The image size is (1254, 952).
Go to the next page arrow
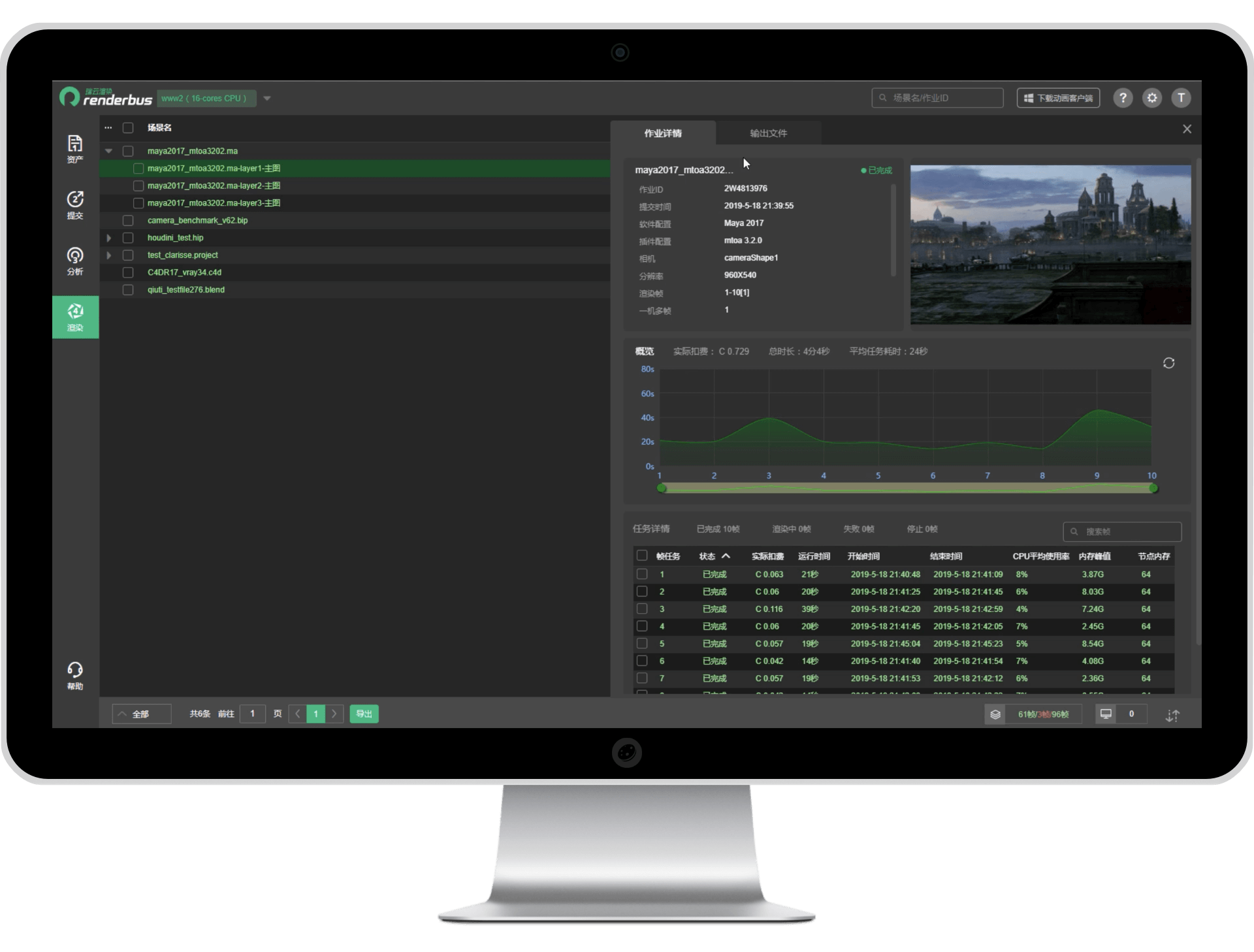(334, 714)
